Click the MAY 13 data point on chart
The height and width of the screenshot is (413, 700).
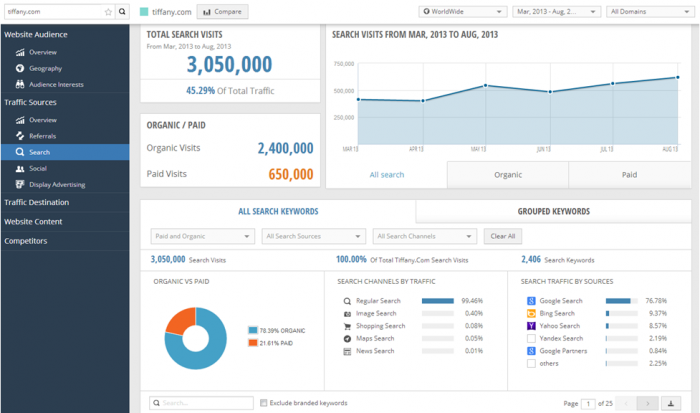(x=485, y=86)
